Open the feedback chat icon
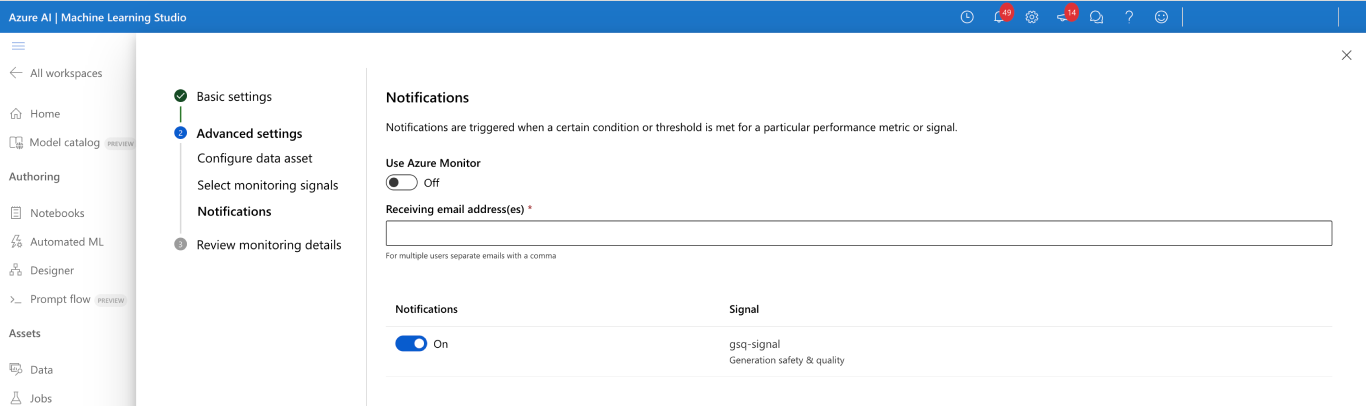Viewport: 1366px width, 406px height. (x=1096, y=17)
